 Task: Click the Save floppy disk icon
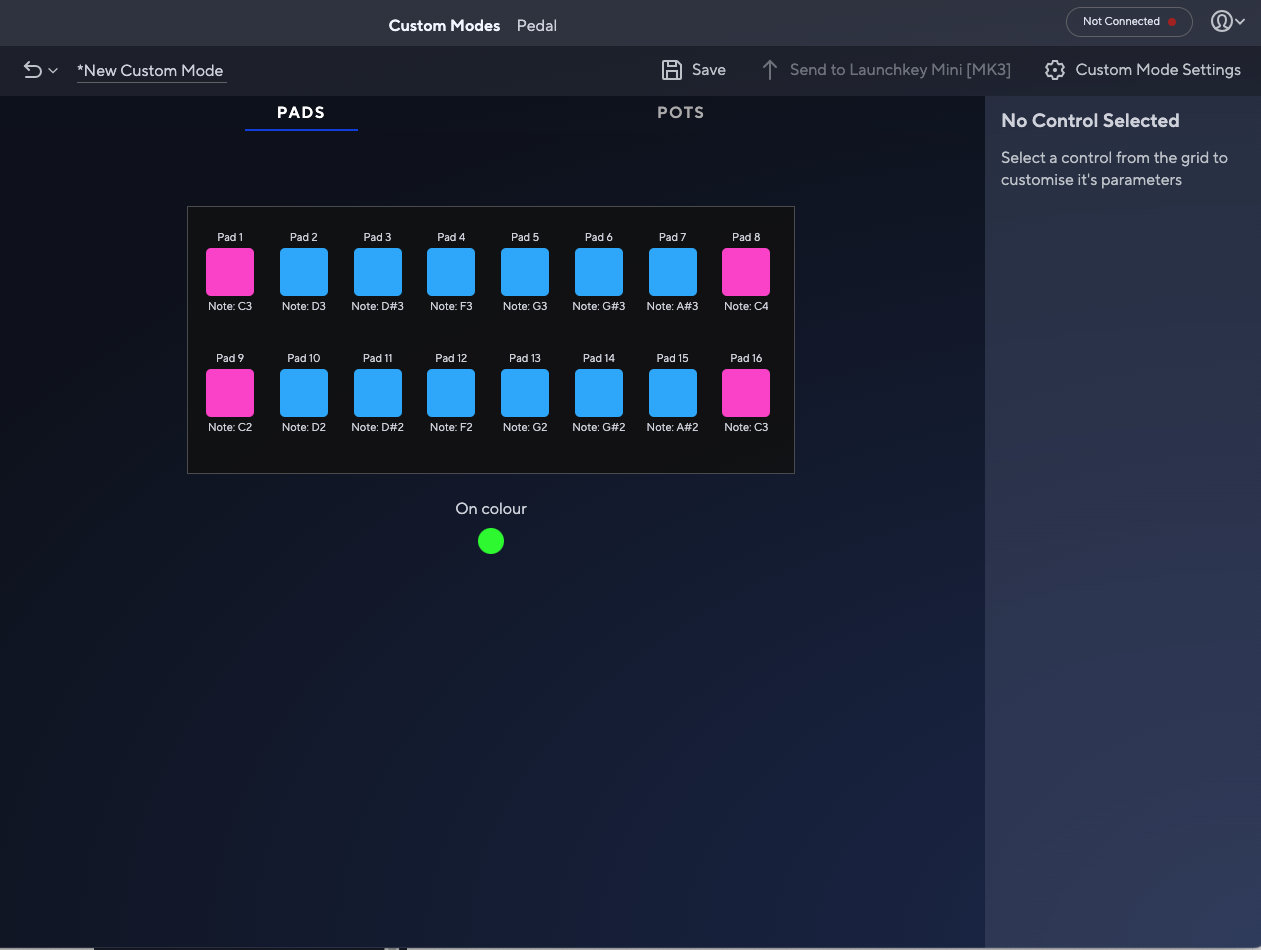click(x=672, y=70)
